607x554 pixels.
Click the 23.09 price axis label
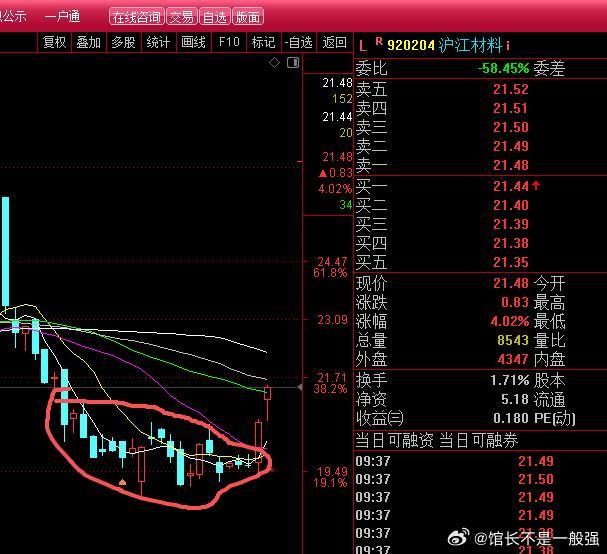pos(333,320)
